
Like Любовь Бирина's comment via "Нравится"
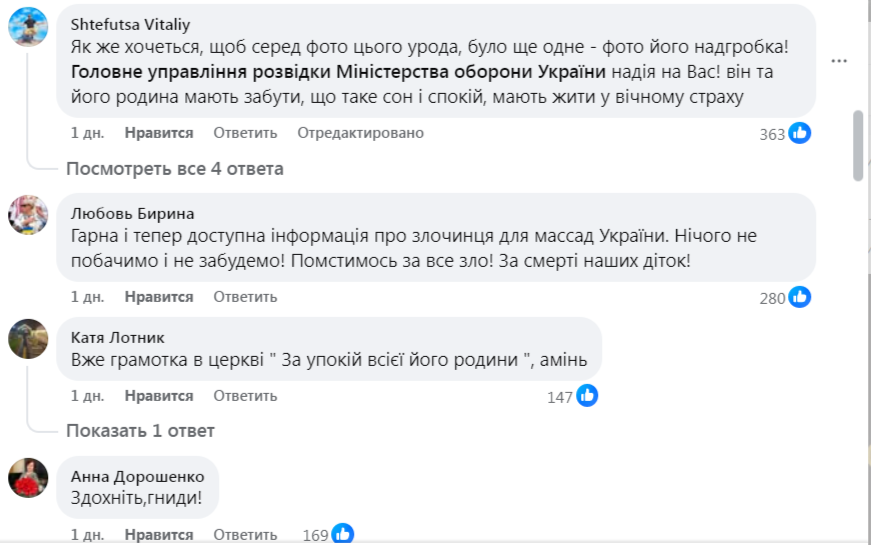tap(159, 297)
